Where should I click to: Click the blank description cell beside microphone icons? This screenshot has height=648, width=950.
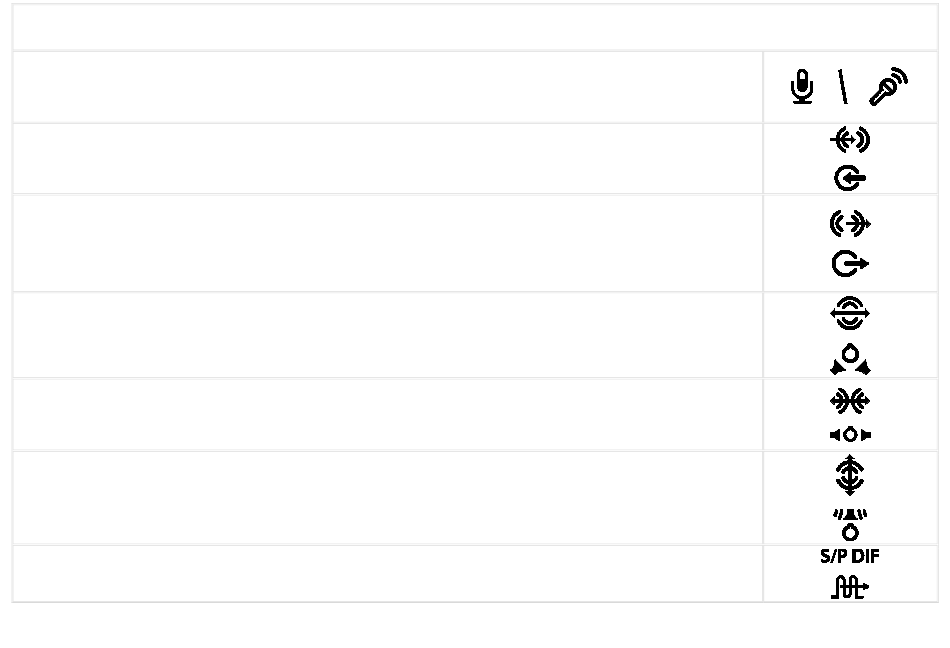click(388, 87)
